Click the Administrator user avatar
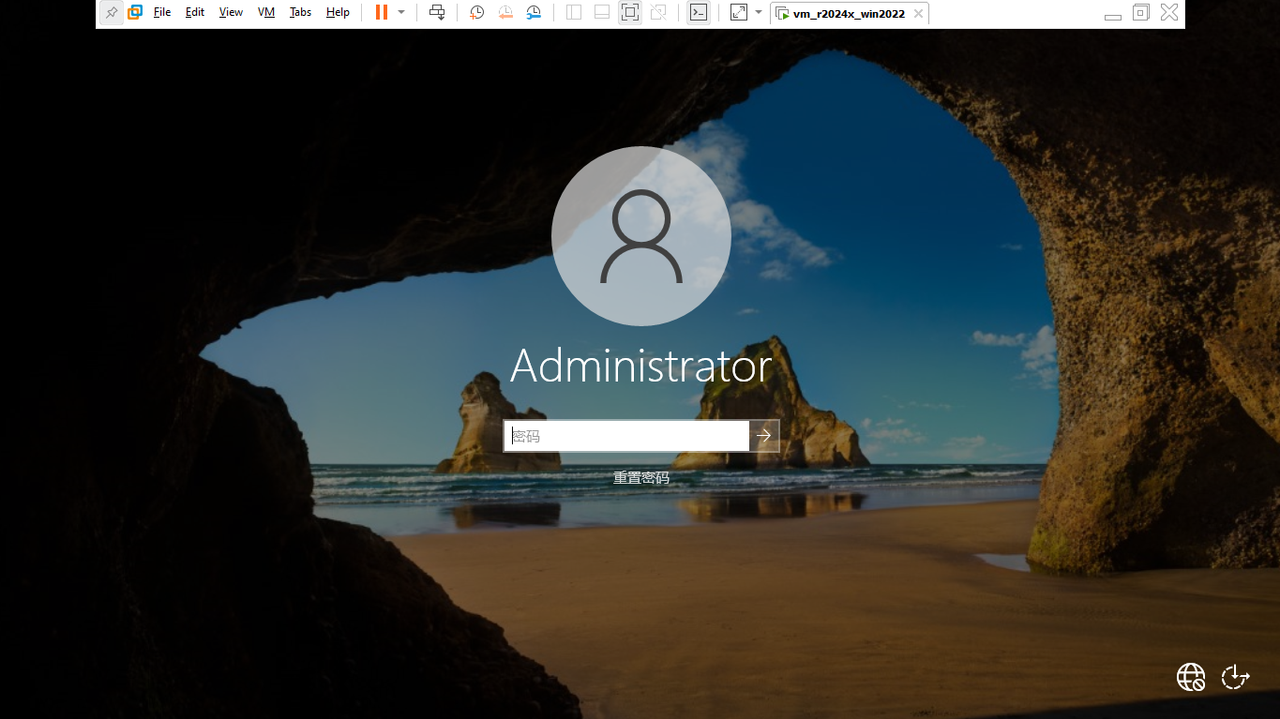The width and height of the screenshot is (1280, 719). (x=641, y=236)
